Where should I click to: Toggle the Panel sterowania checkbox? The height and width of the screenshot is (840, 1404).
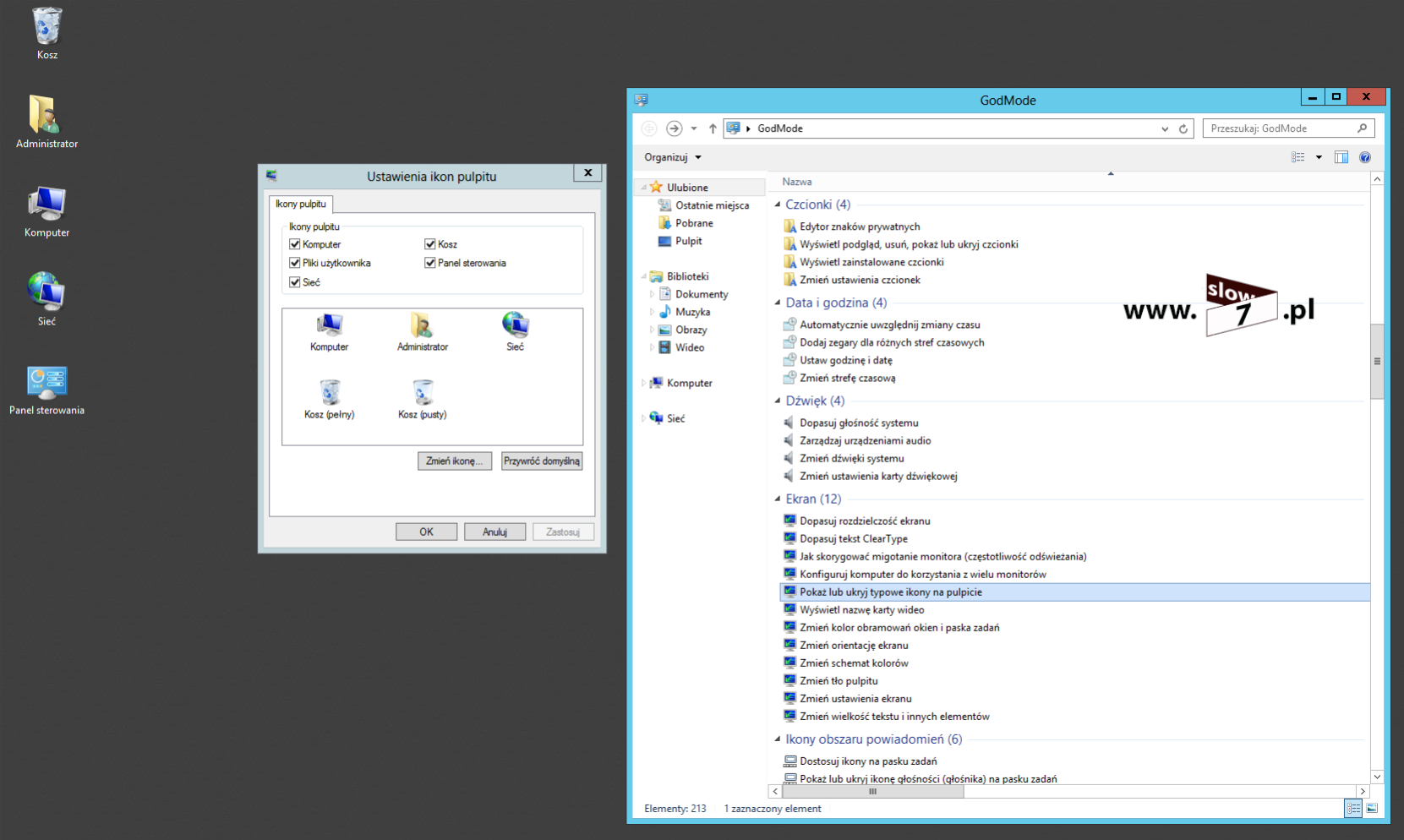click(430, 263)
